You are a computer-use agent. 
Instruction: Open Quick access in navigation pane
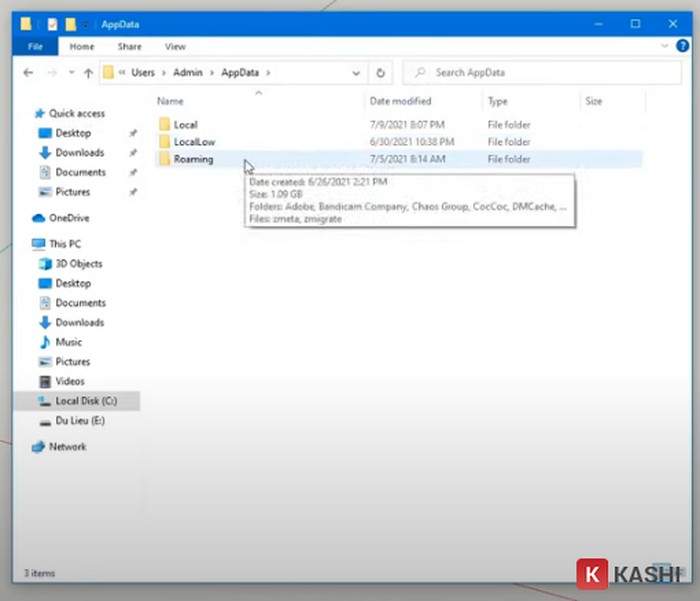point(77,113)
